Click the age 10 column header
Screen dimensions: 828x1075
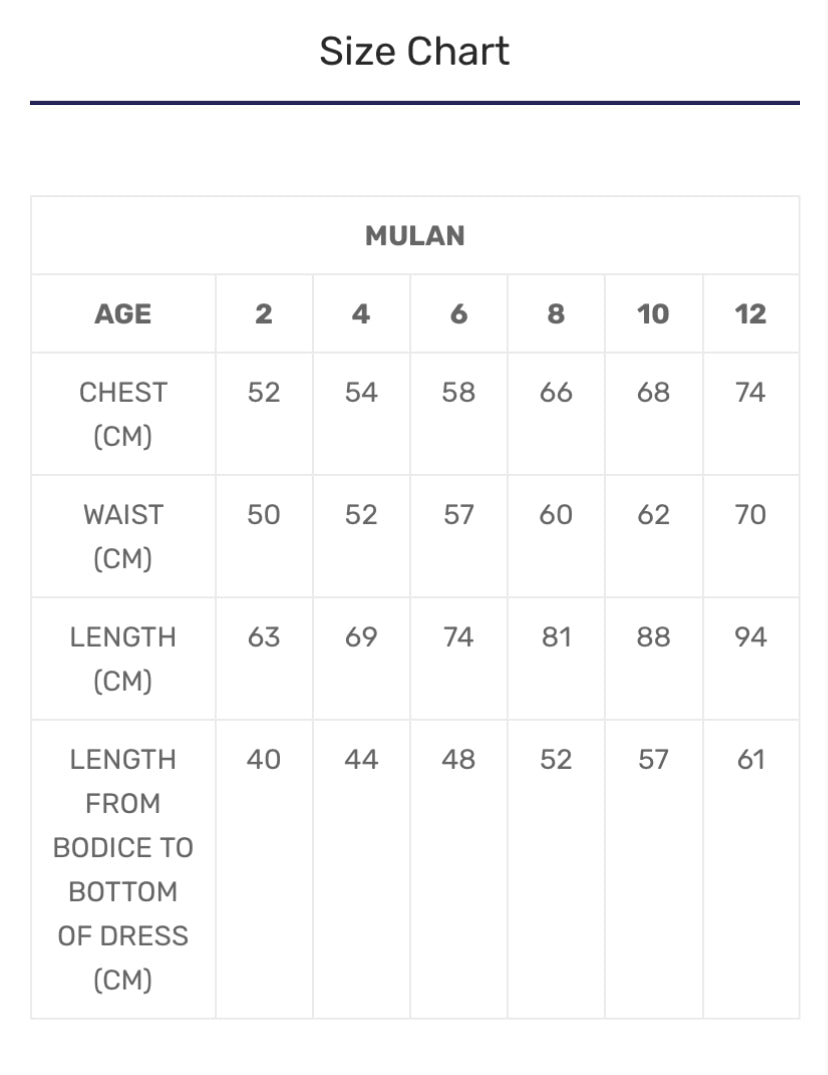[x=653, y=314]
